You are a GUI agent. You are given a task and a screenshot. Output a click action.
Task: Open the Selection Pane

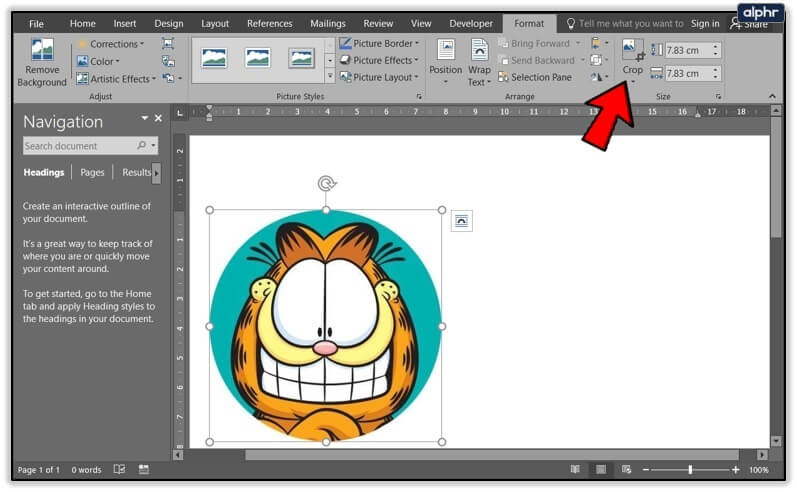(535, 77)
